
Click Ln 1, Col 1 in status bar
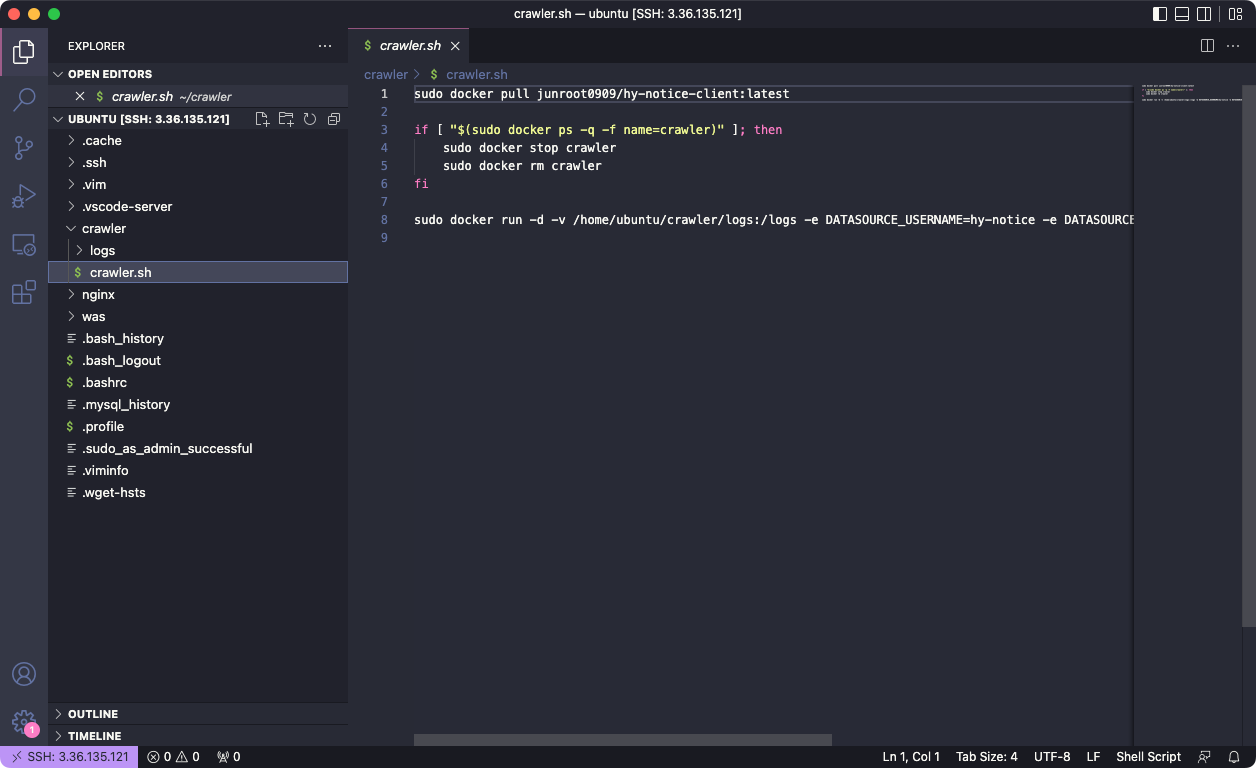911,757
